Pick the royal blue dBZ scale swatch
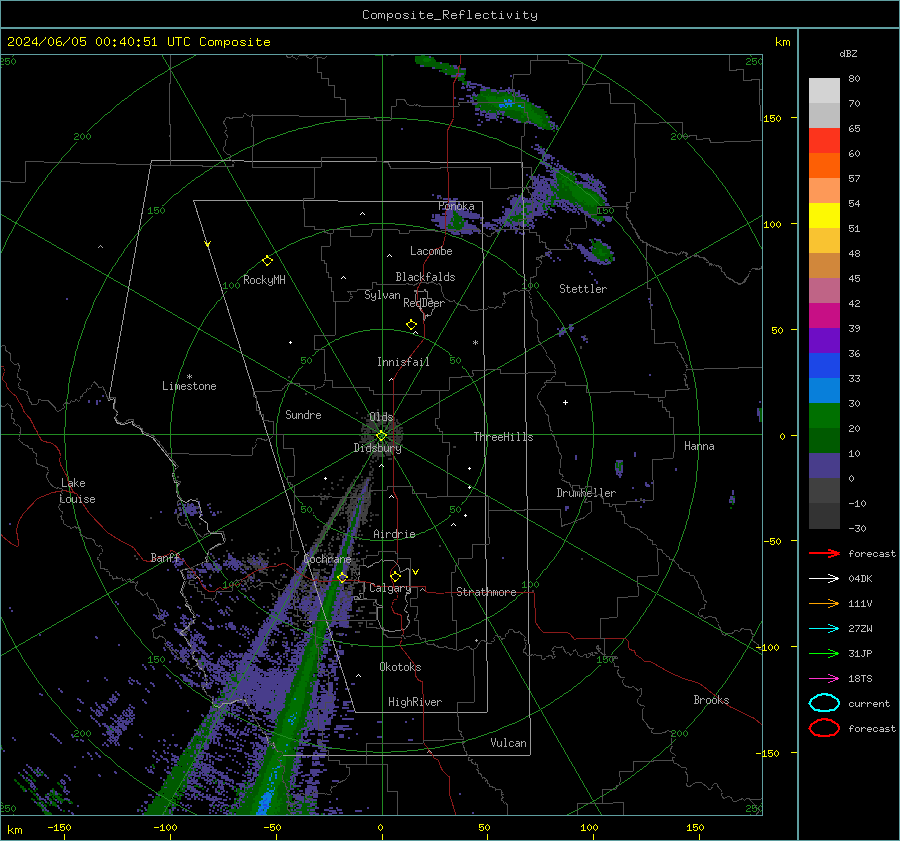The image size is (900, 841). click(x=824, y=365)
